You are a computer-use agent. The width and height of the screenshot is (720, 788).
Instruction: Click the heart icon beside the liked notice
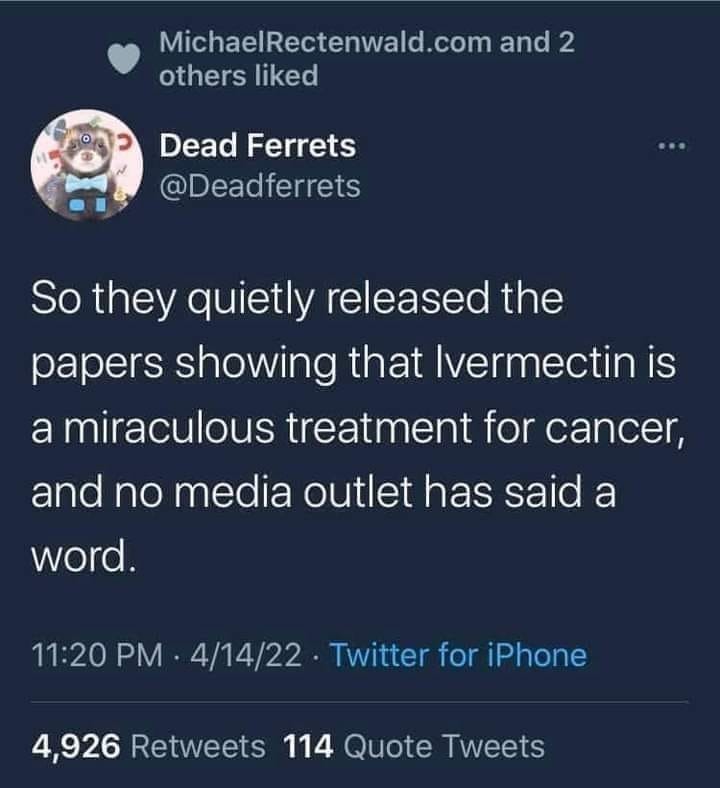[123, 60]
